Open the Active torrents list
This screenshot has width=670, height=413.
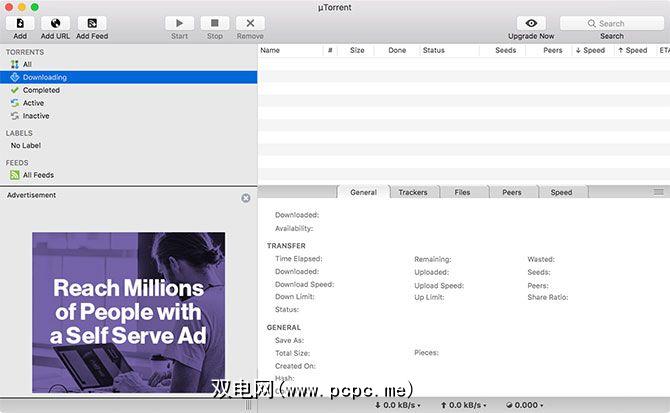(128, 103)
